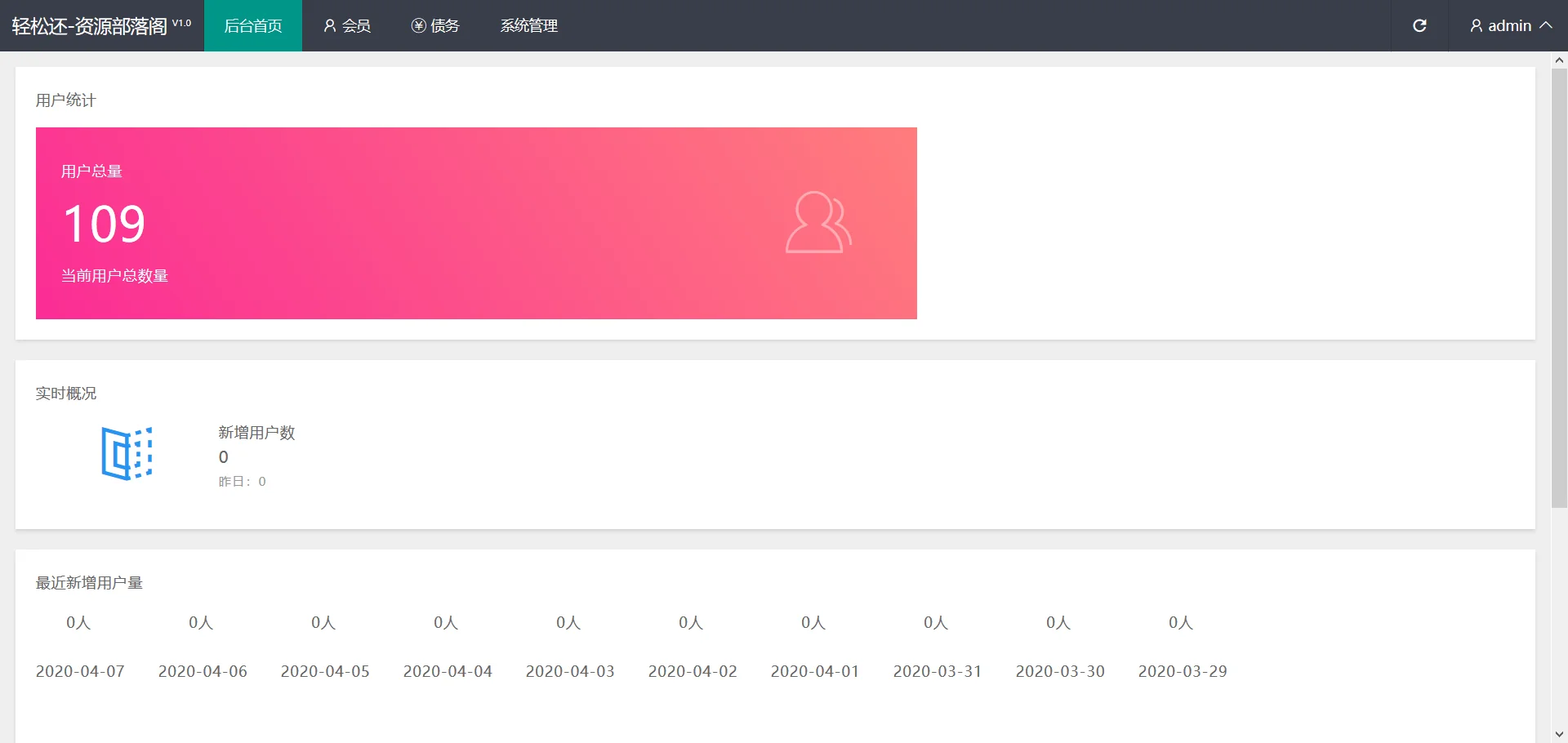Open the 系统管理 menu

pyautogui.click(x=528, y=26)
